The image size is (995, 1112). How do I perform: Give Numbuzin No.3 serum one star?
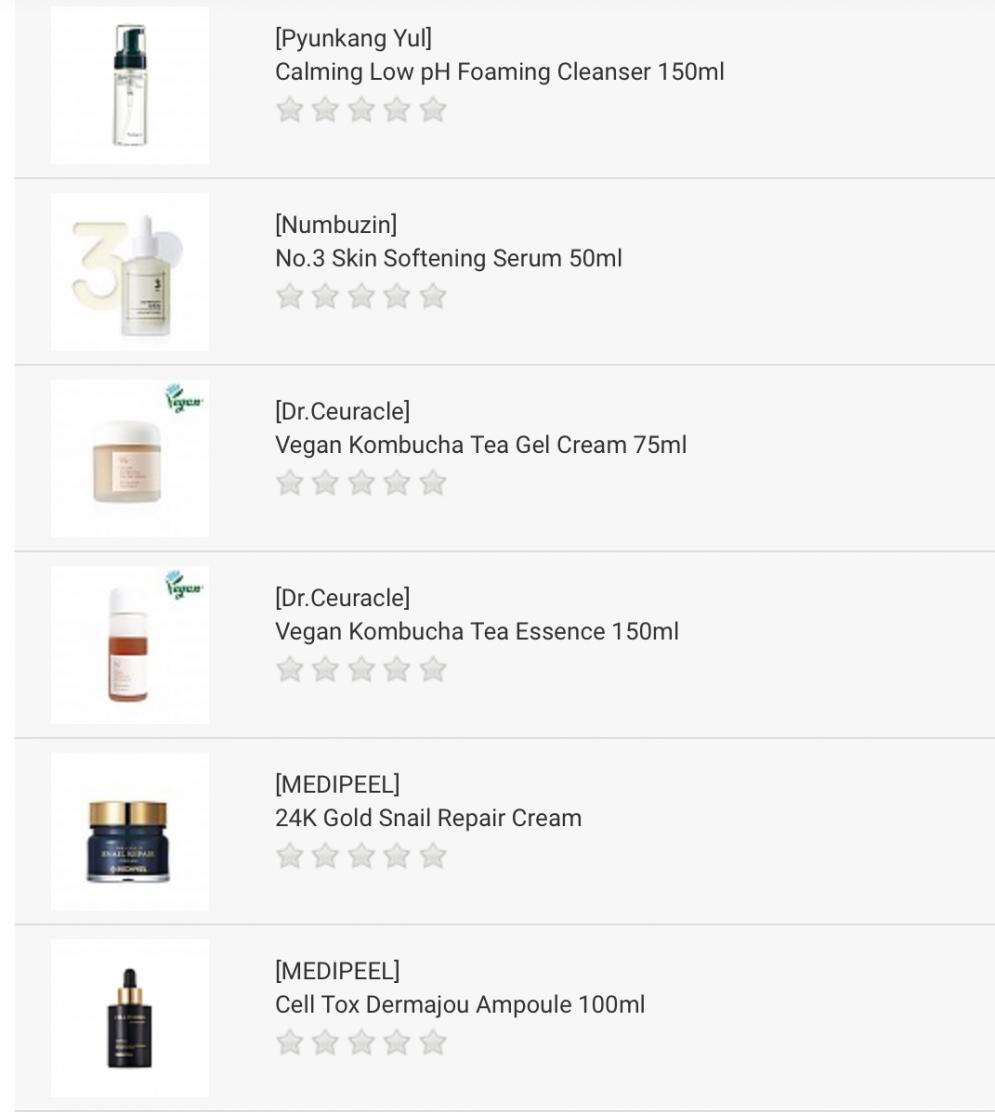tap(289, 296)
